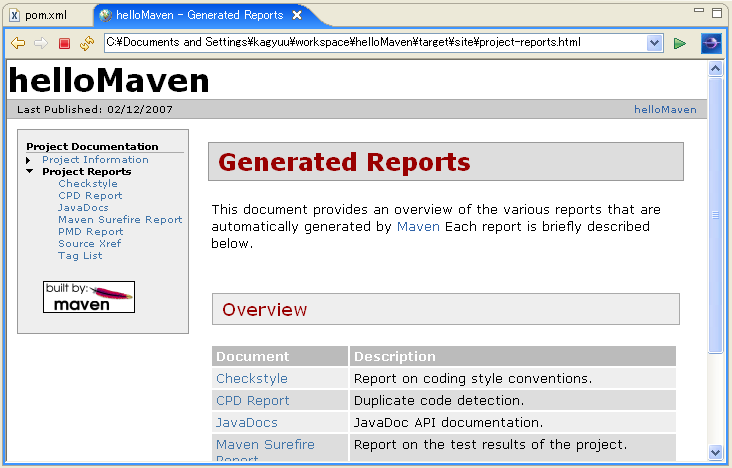
Task: Click the scrollbar down arrow
Action: click(x=715, y=452)
